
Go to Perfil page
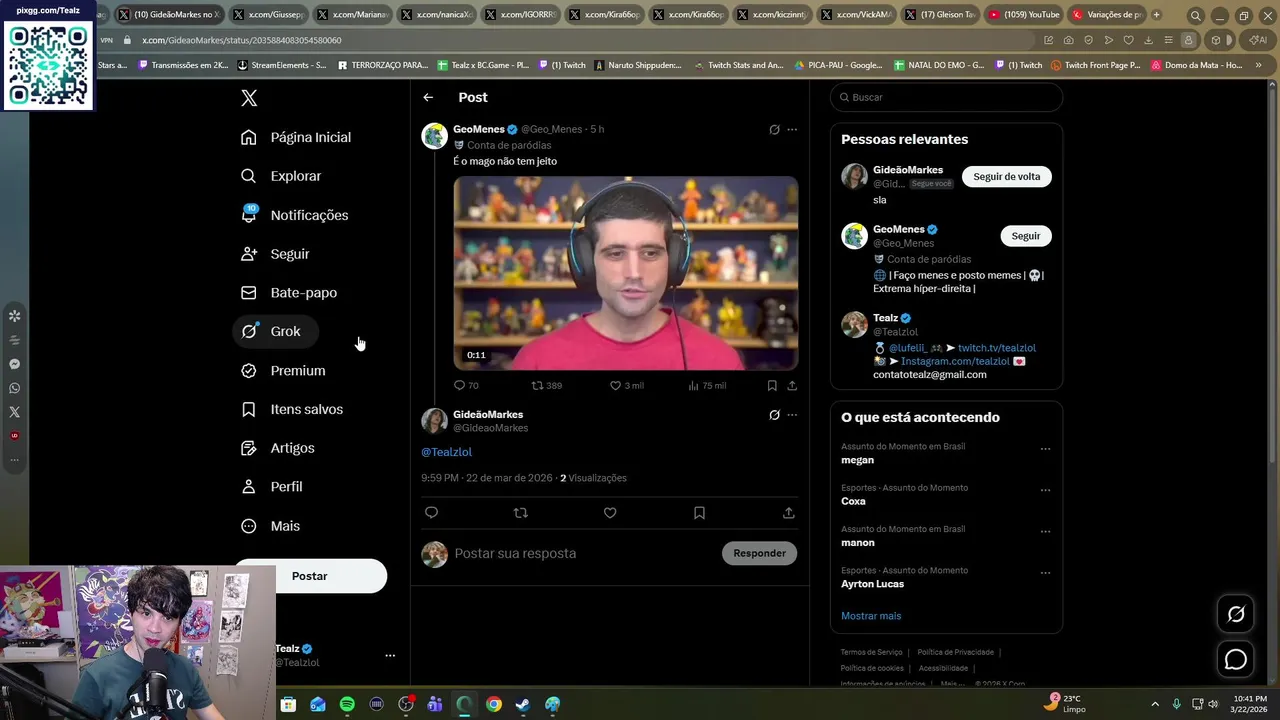(272, 487)
